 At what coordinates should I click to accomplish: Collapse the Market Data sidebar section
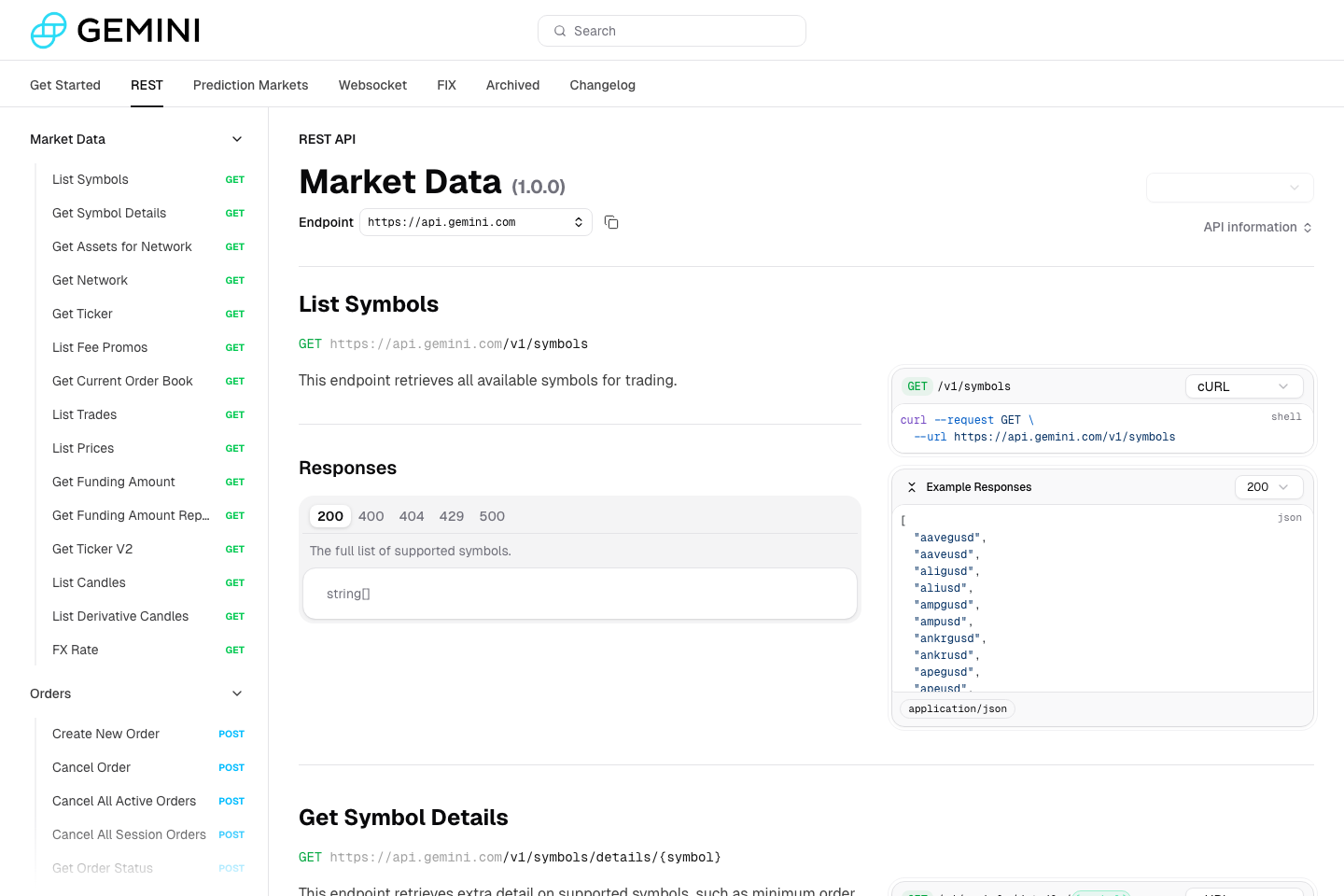pyautogui.click(x=236, y=138)
